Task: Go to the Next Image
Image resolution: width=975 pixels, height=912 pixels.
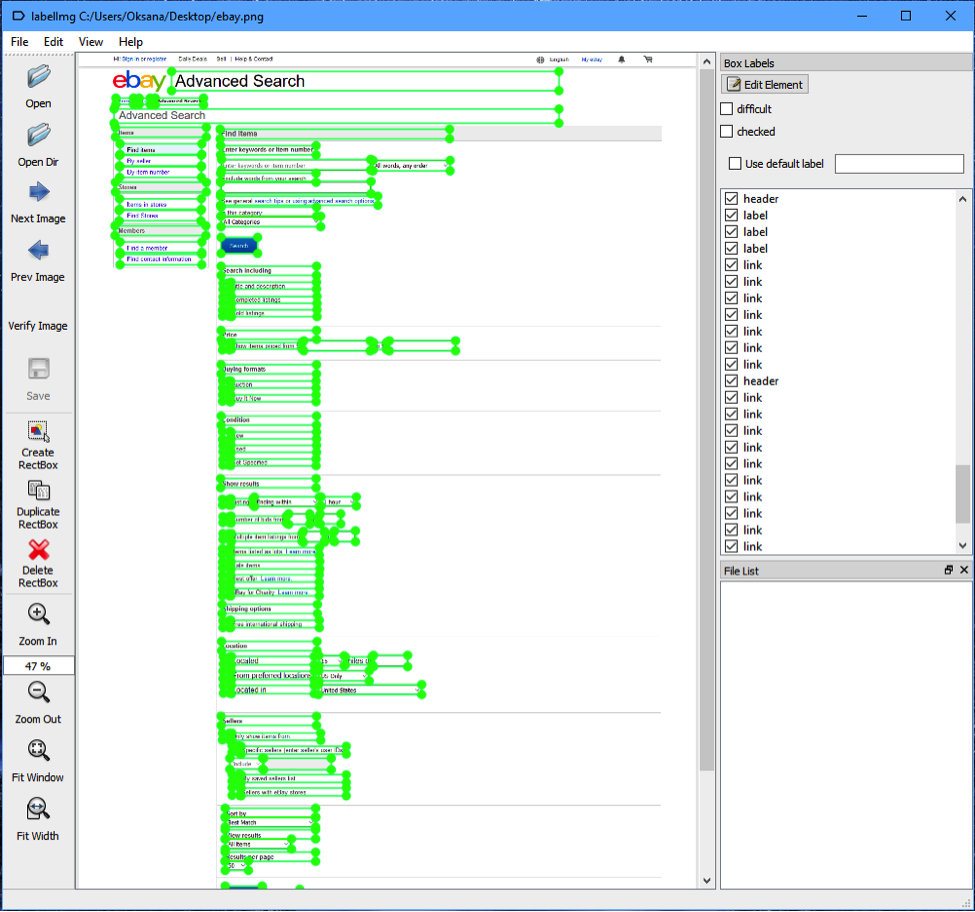Action: click(38, 192)
